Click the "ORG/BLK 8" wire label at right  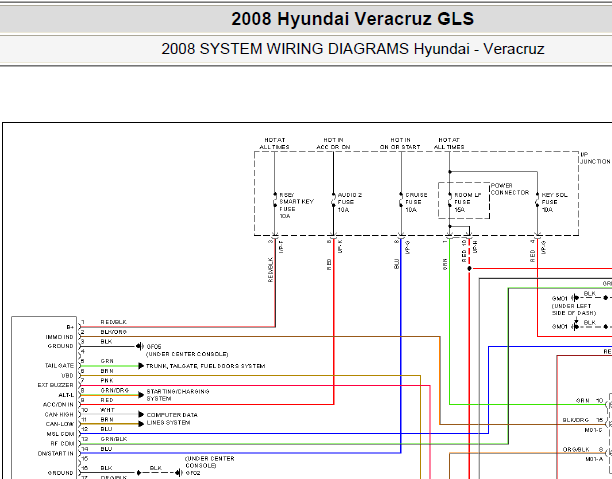[583, 450]
